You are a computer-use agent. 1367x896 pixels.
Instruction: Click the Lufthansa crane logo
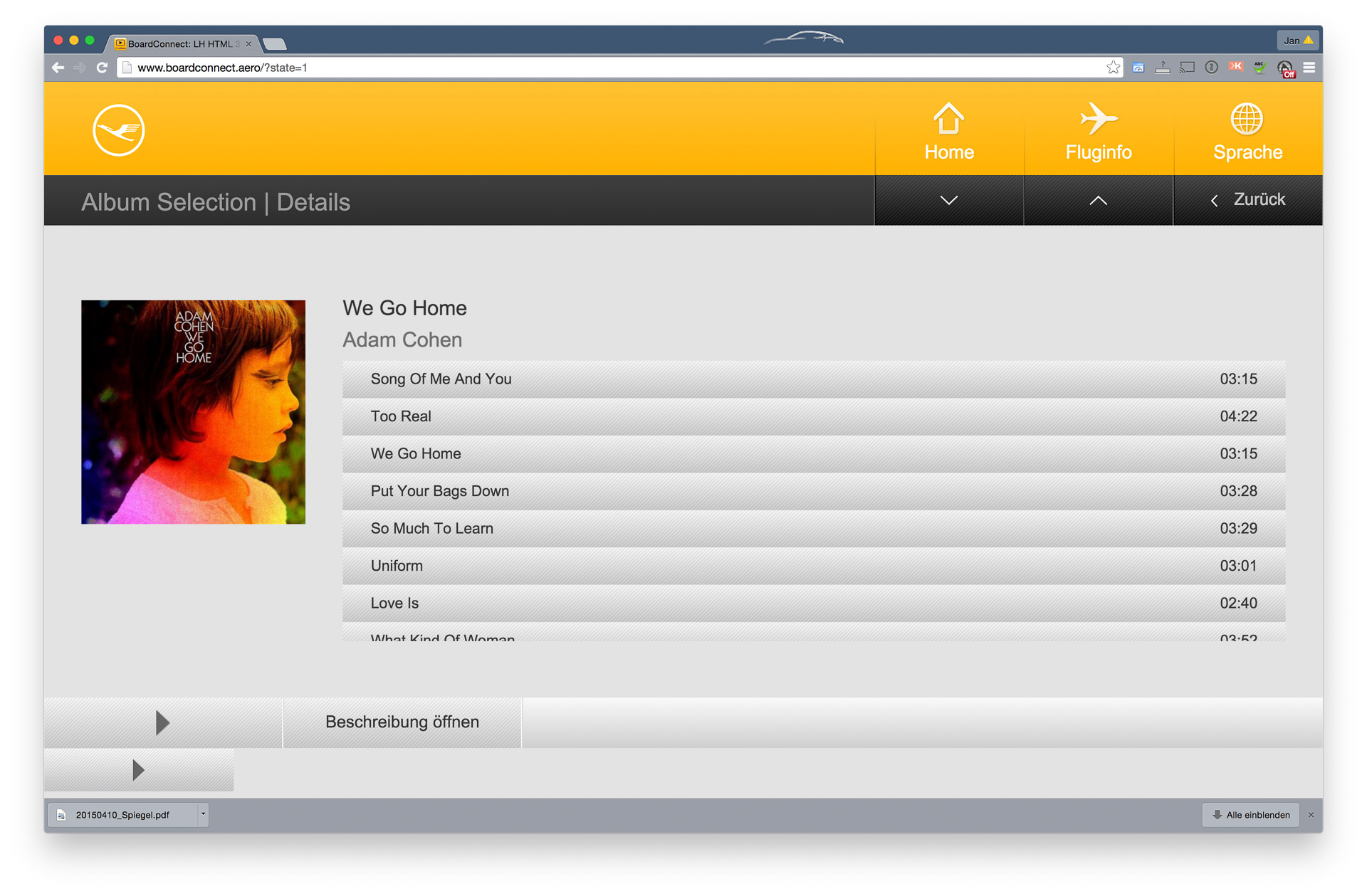[x=119, y=130]
